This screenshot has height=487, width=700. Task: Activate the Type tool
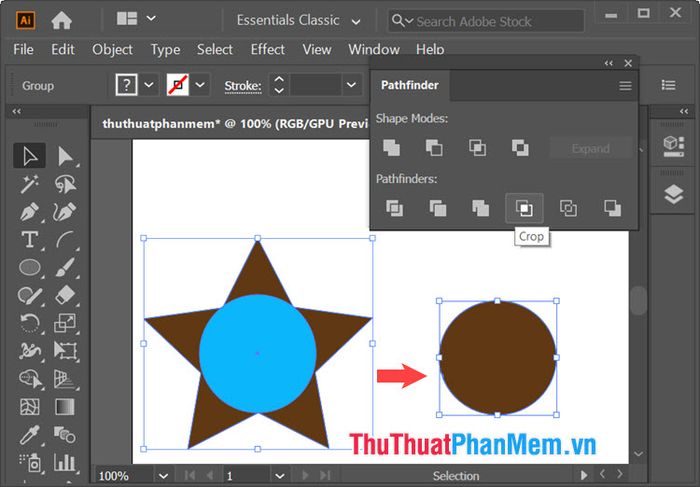point(29,240)
